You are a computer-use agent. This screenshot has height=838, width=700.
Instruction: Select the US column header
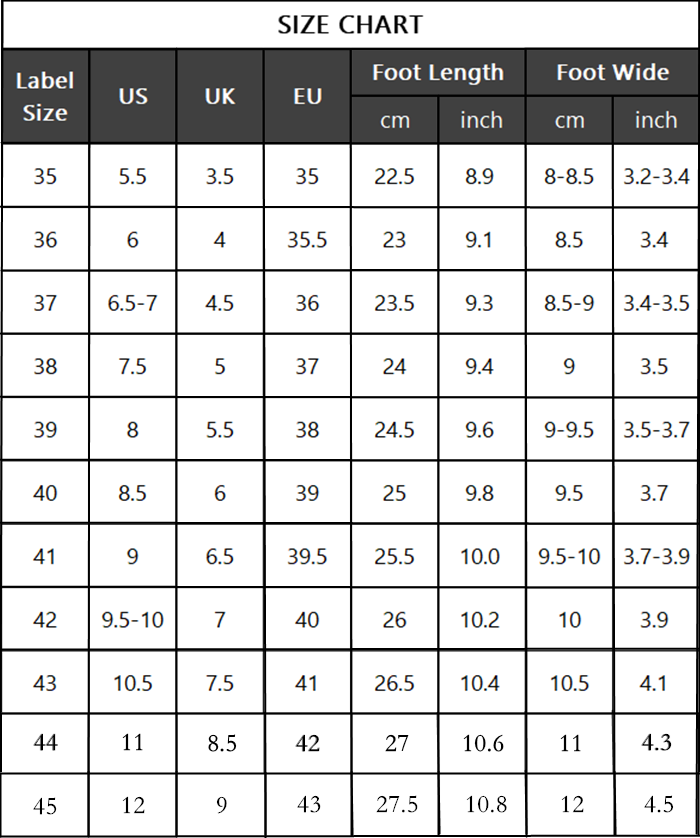[x=133, y=97]
